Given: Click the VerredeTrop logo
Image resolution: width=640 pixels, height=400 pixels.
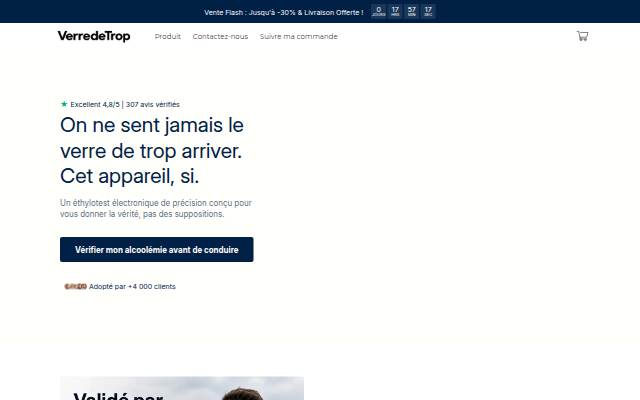Looking at the screenshot, I should (94, 36).
